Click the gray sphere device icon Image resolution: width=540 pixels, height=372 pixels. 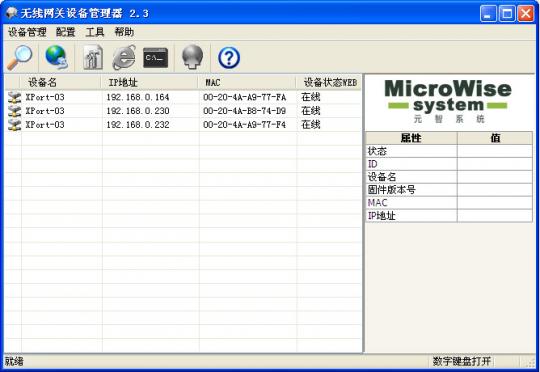pyautogui.click(x=192, y=57)
